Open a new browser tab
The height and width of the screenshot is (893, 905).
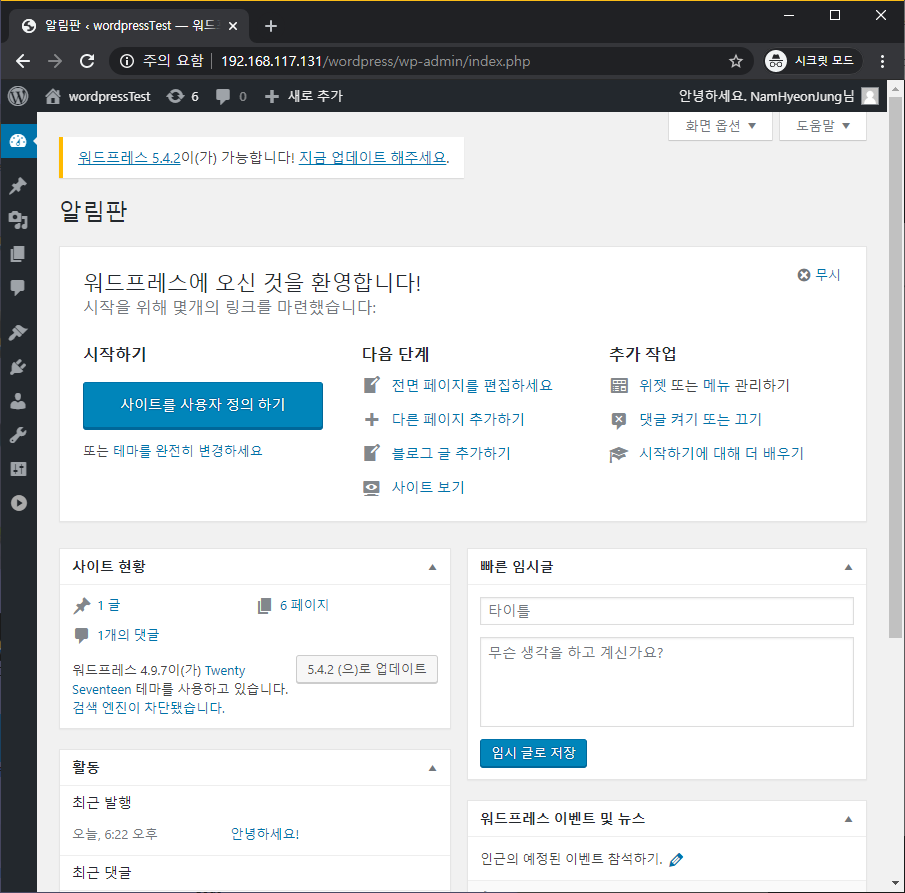(x=271, y=26)
